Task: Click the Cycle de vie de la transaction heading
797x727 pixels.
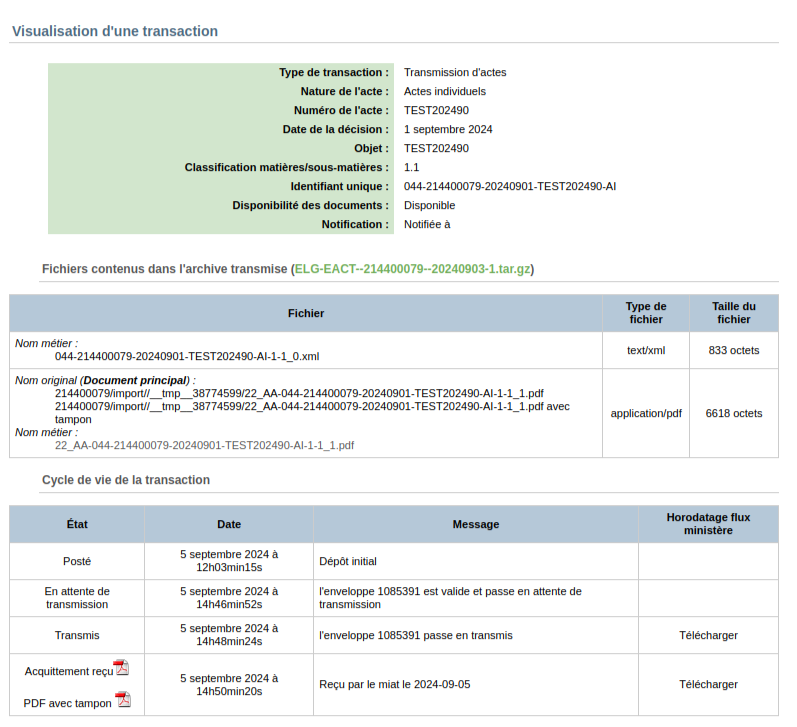Action: [126, 480]
